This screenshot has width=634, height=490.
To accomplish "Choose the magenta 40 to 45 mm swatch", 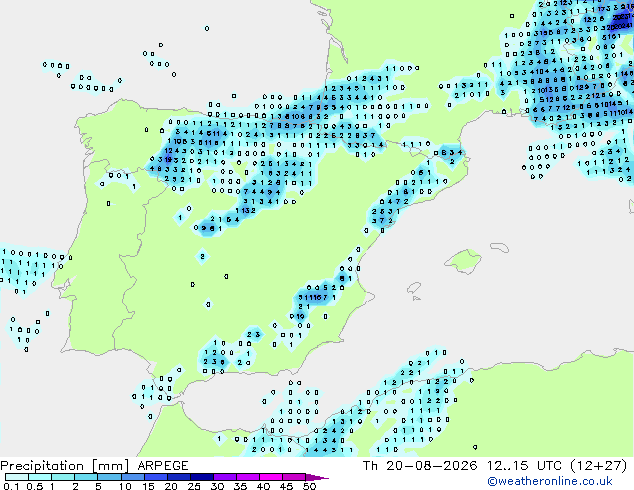I will [271, 477].
